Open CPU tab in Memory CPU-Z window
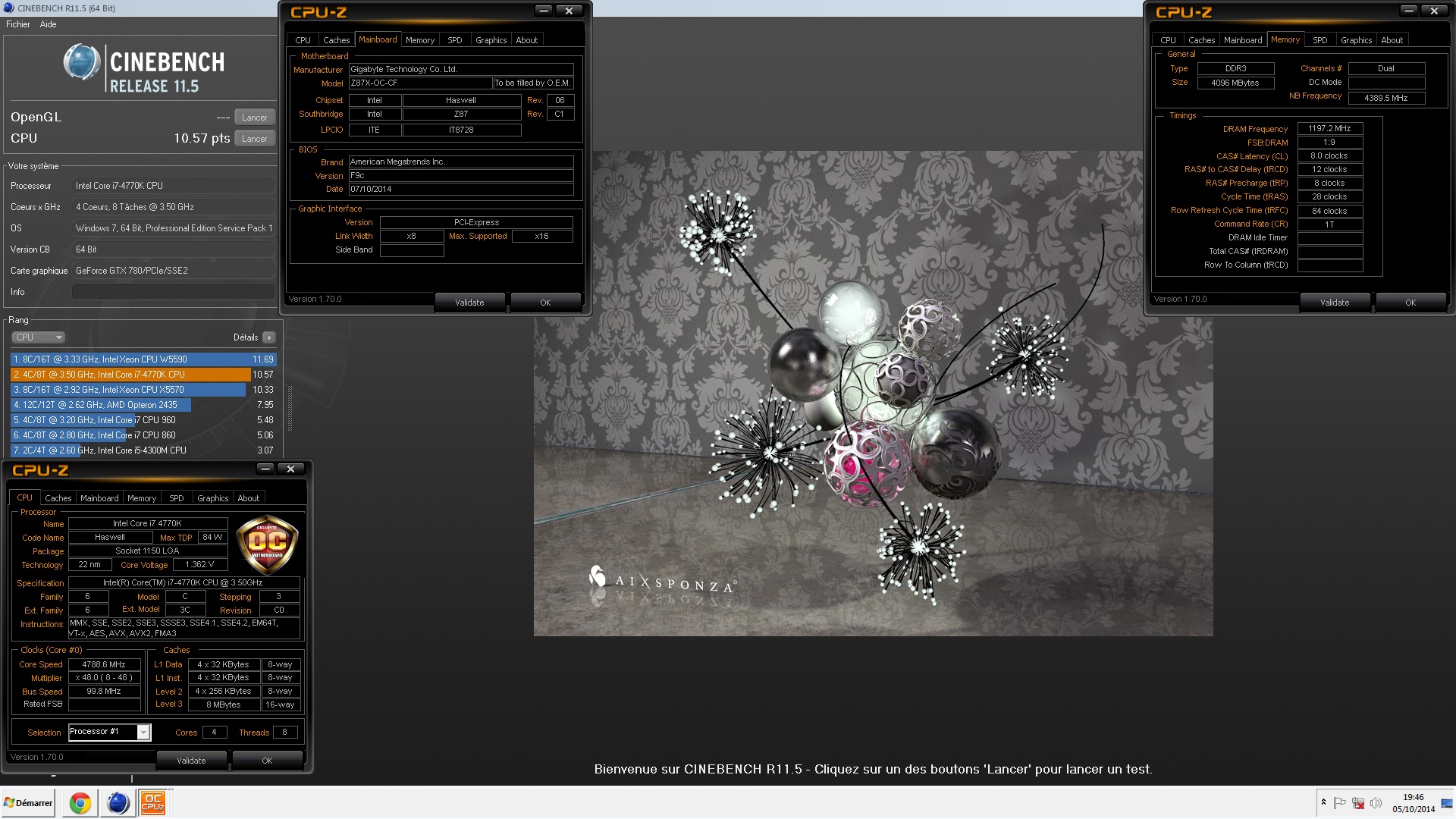This screenshot has height=819, width=1456. click(x=1168, y=40)
